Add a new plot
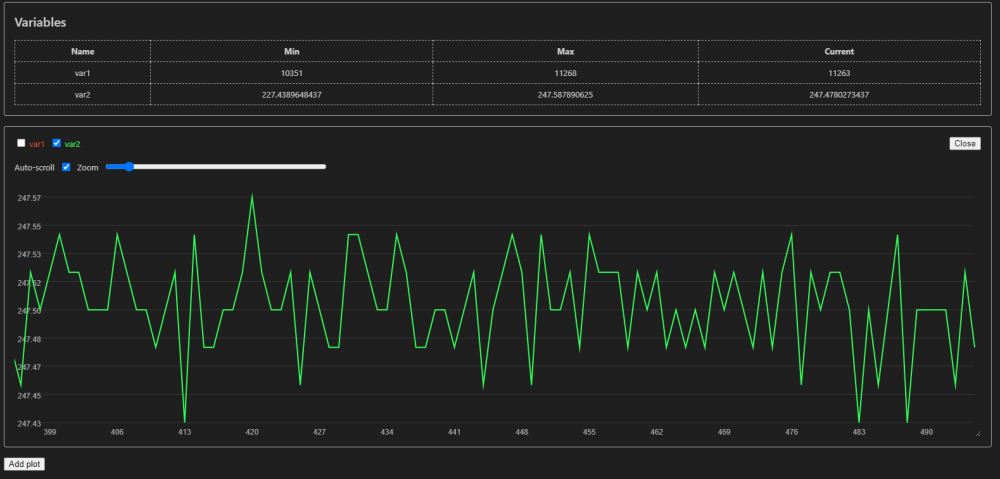The height and width of the screenshot is (479, 1000). click(24, 464)
